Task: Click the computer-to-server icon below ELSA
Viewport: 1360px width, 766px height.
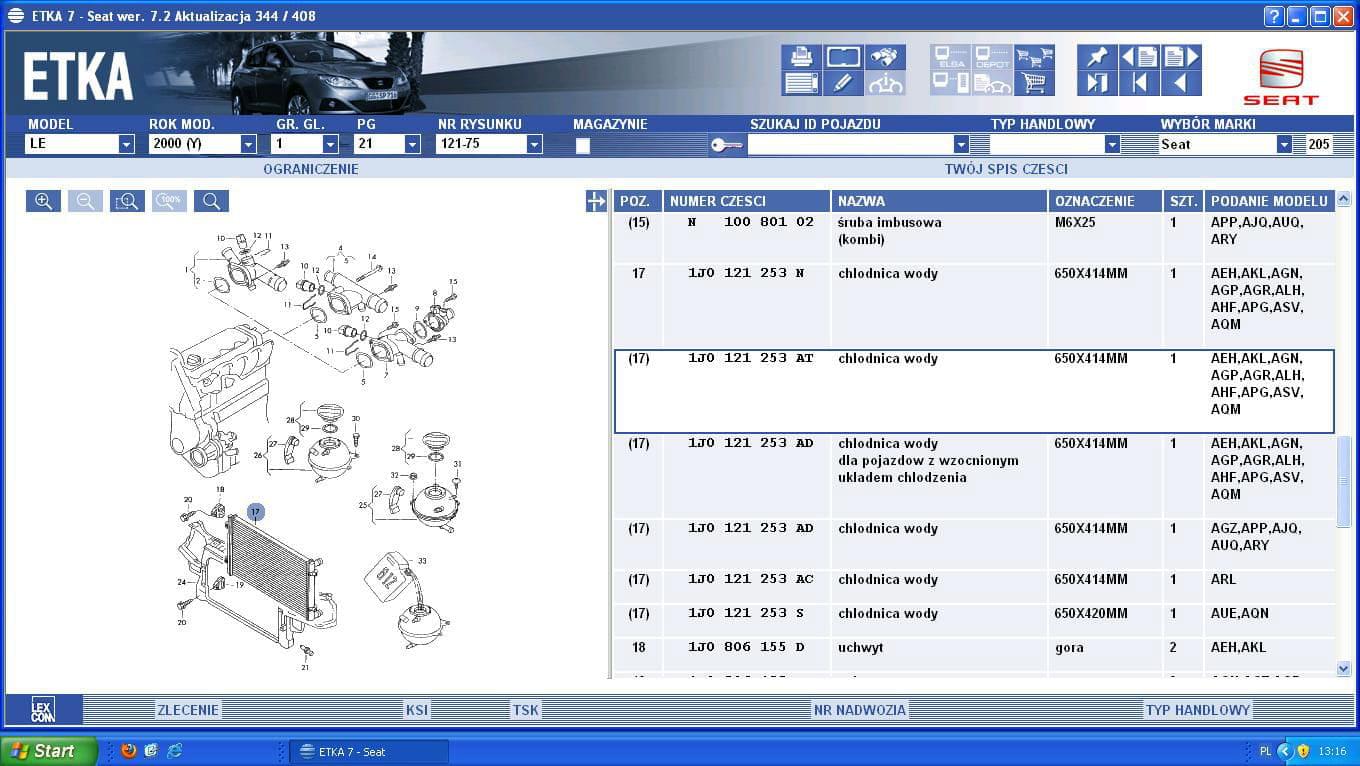Action: click(950, 83)
